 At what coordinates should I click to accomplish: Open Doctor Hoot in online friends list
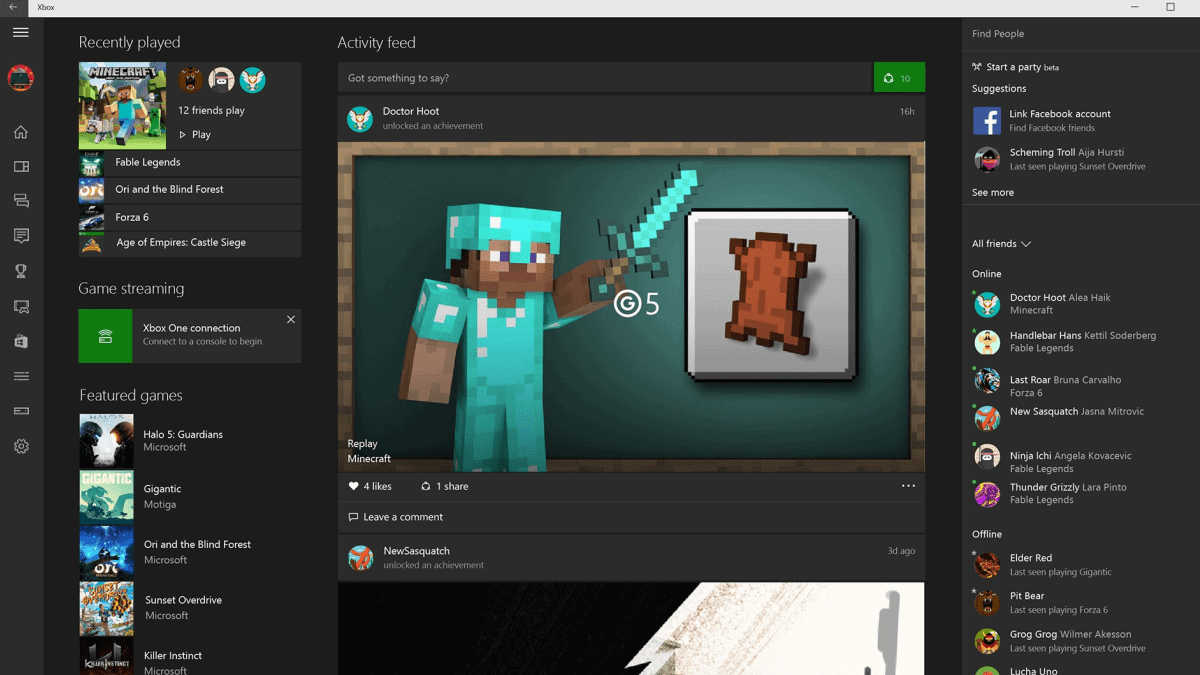click(x=1081, y=304)
